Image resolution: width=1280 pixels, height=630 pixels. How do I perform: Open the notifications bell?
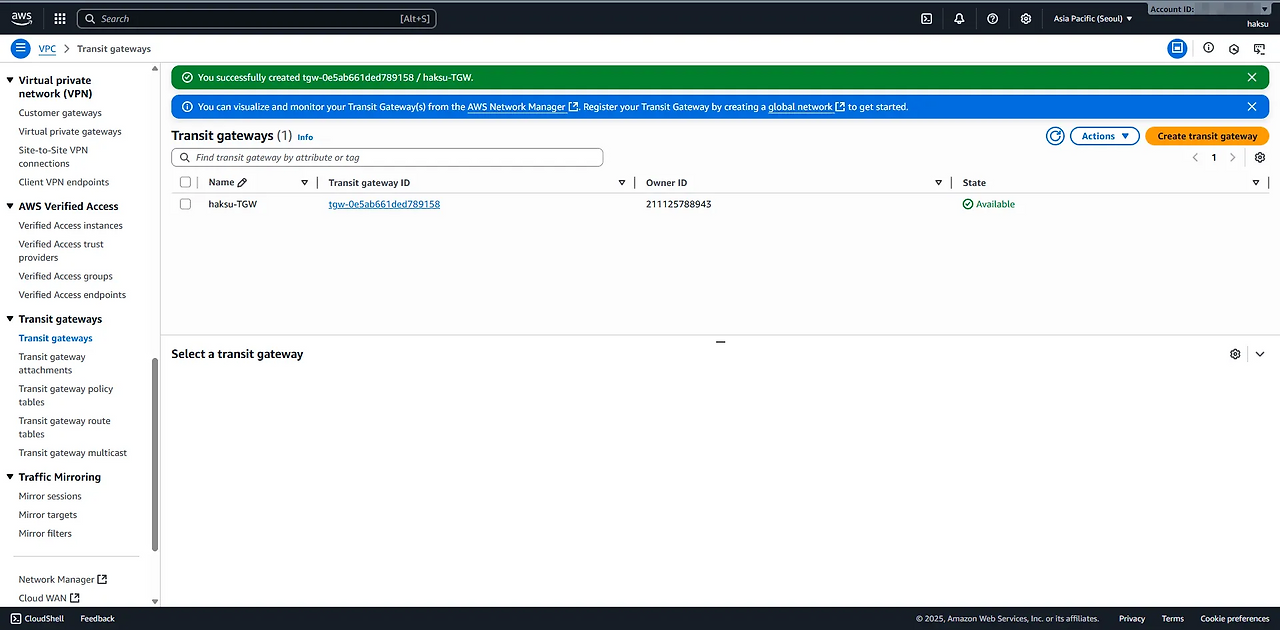pyautogui.click(x=959, y=18)
